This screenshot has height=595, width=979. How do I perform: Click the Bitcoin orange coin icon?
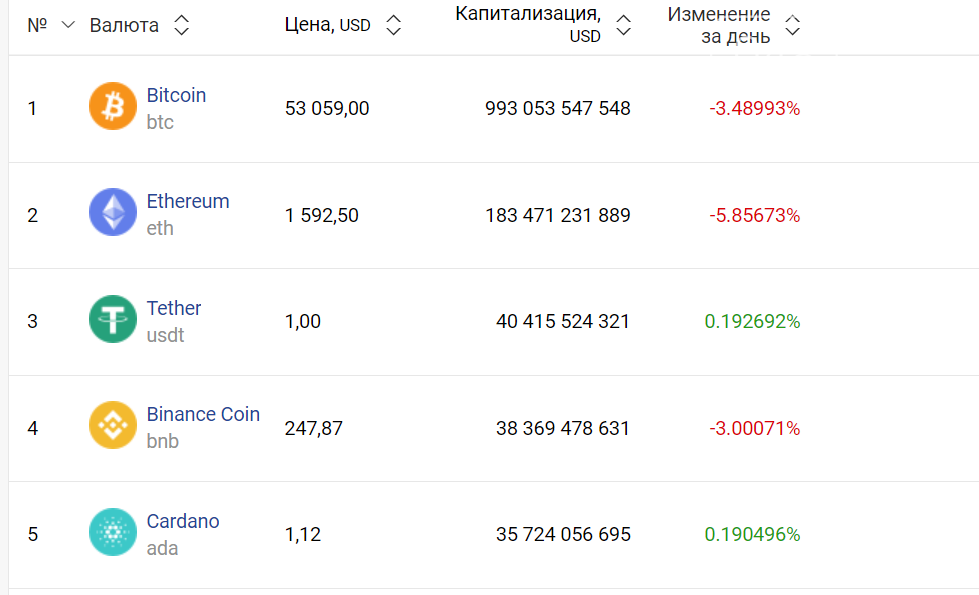(x=113, y=106)
